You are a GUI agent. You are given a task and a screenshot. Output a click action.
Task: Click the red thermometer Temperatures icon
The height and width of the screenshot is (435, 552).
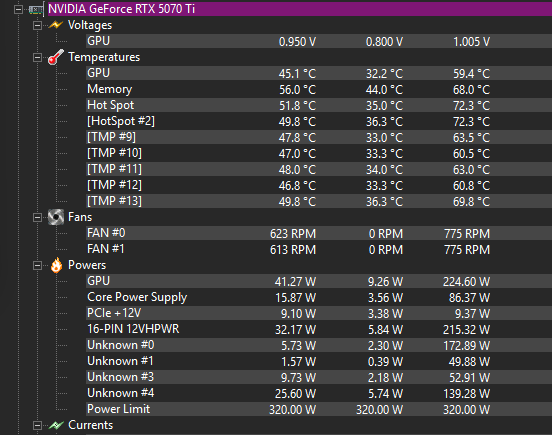pyautogui.click(x=56, y=57)
